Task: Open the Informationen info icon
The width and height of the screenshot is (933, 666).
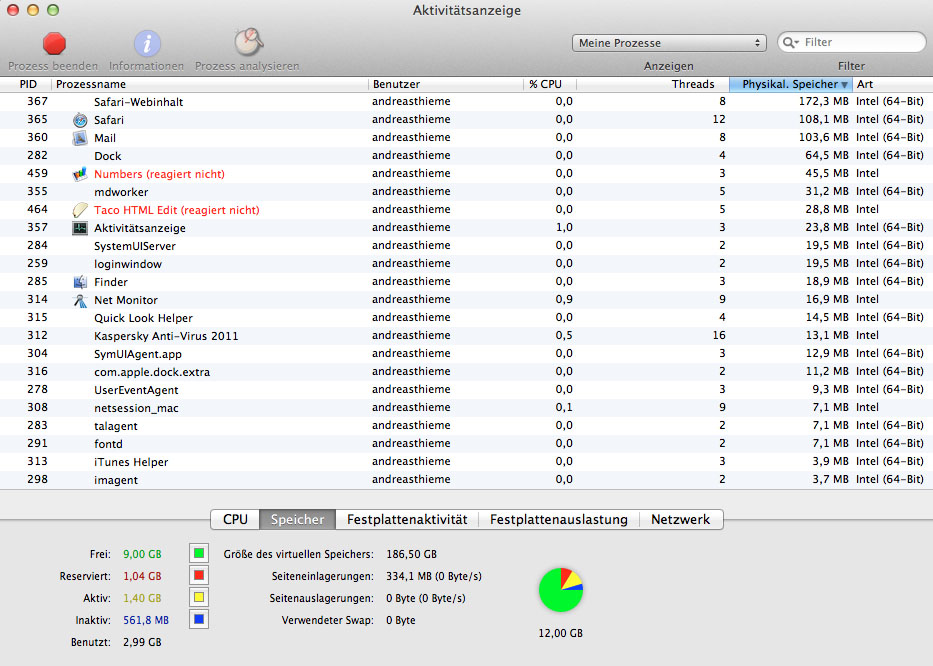Action: point(147,43)
